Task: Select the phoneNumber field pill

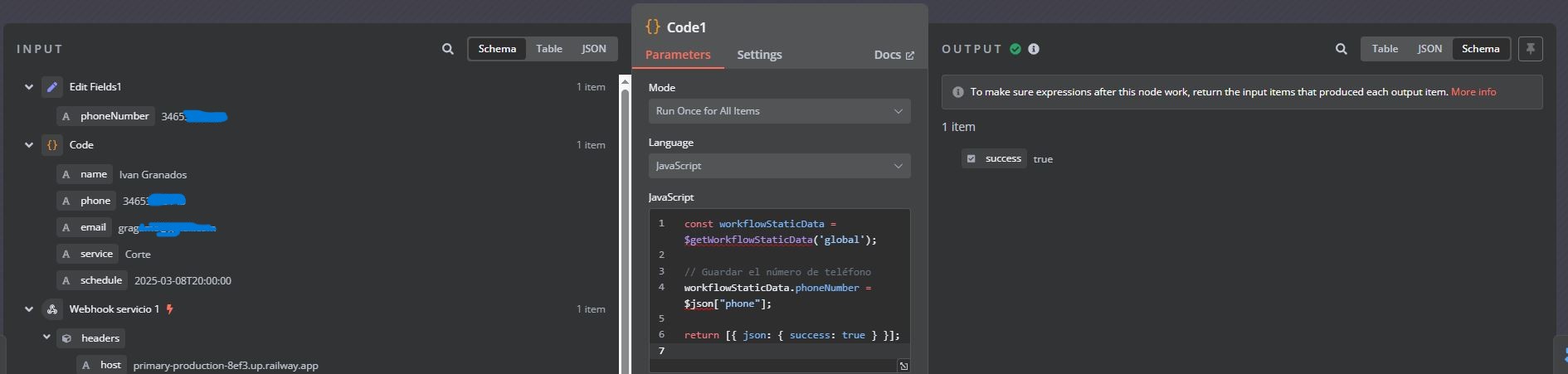Action: click(105, 117)
